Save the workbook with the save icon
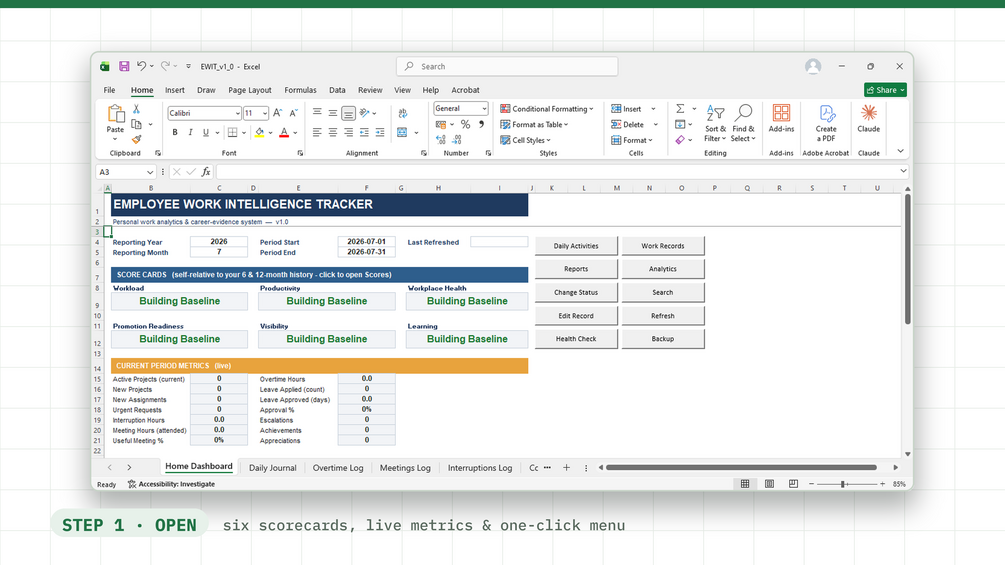This screenshot has height=565, width=1005. tap(124, 66)
